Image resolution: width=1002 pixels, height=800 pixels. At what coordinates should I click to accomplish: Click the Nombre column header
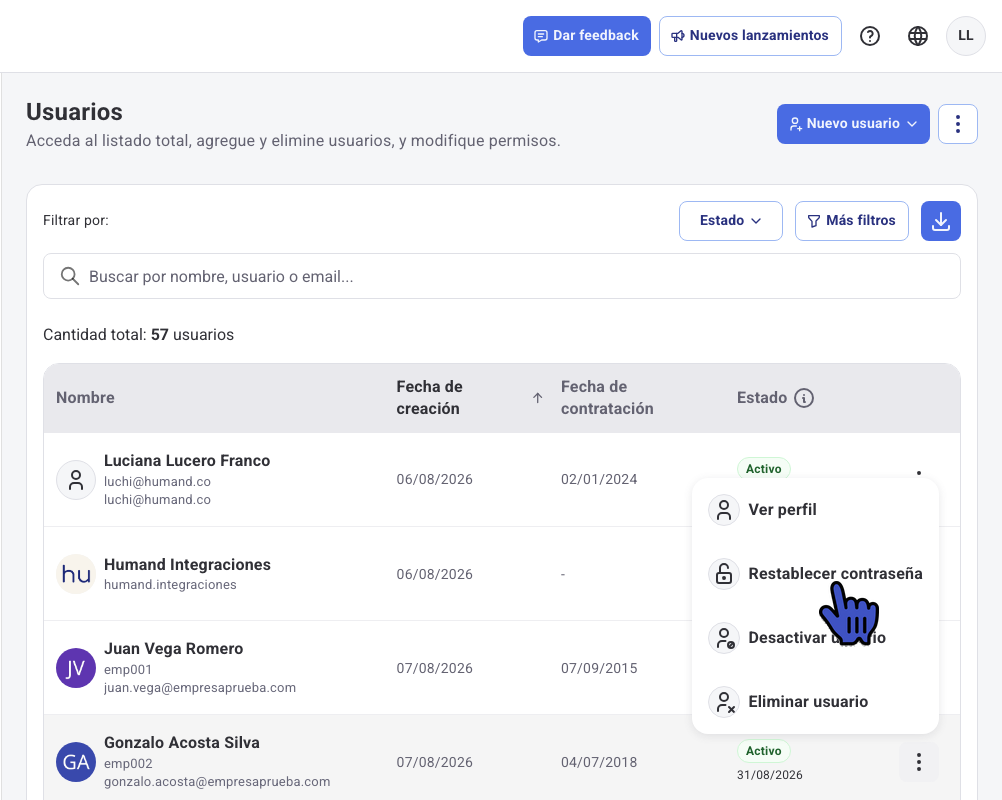pyautogui.click(x=86, y=397)
